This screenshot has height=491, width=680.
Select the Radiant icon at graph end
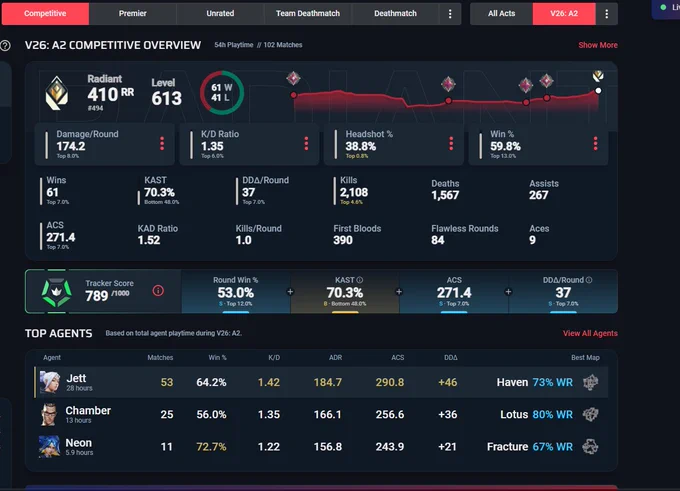coord(598,76)
